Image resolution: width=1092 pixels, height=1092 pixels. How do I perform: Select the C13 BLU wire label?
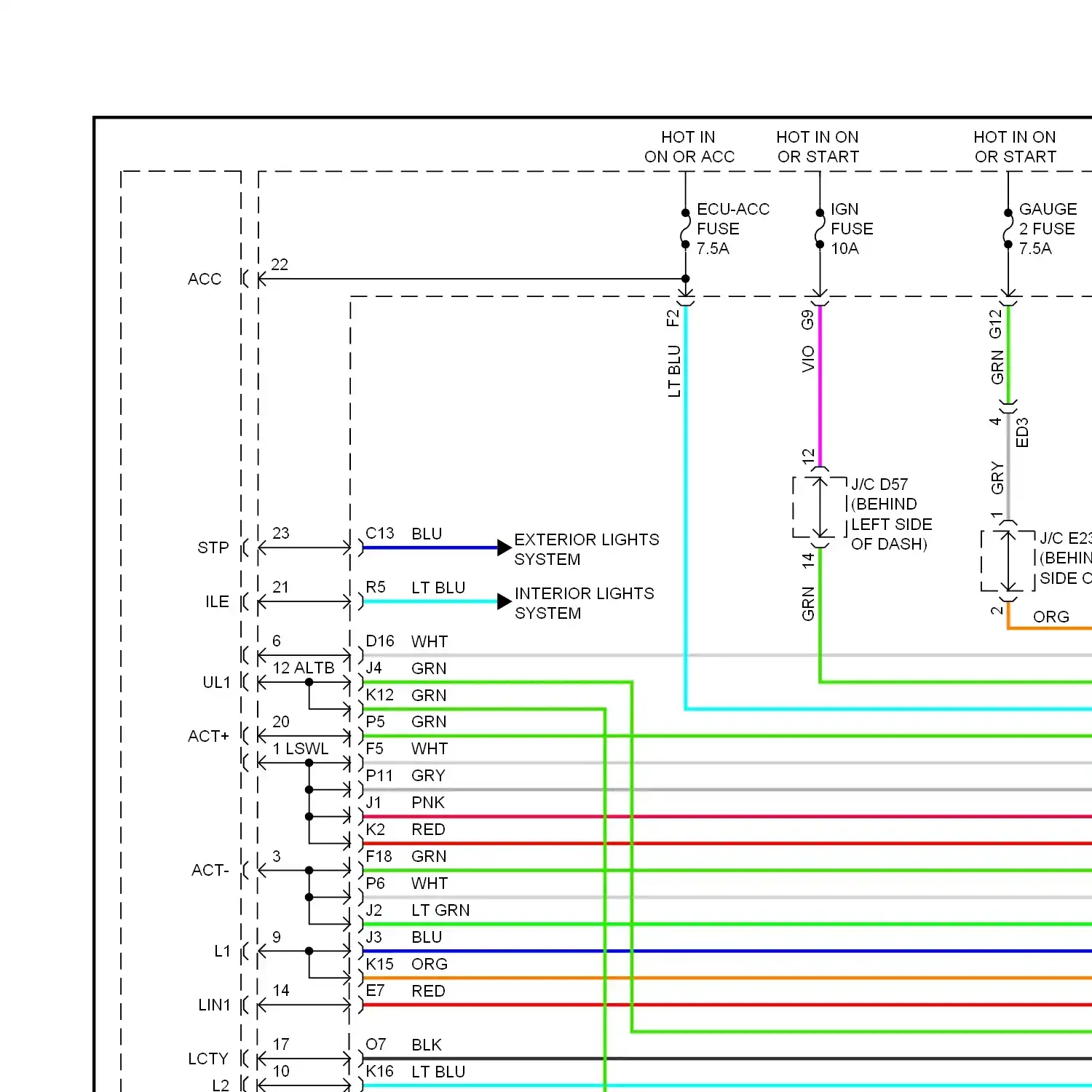pyautogui.click(x=403, y=534)
